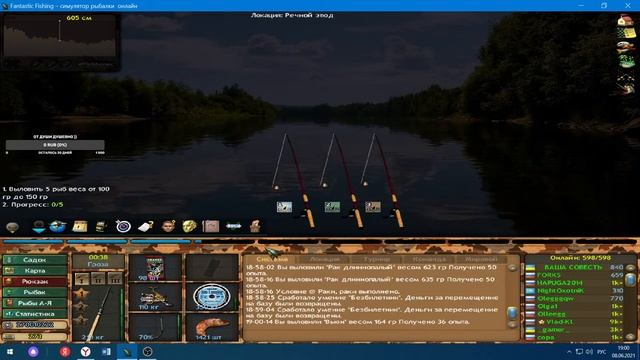Click the player list scrollbar handle
Screen dimensions: 640x360
[631, 280]
